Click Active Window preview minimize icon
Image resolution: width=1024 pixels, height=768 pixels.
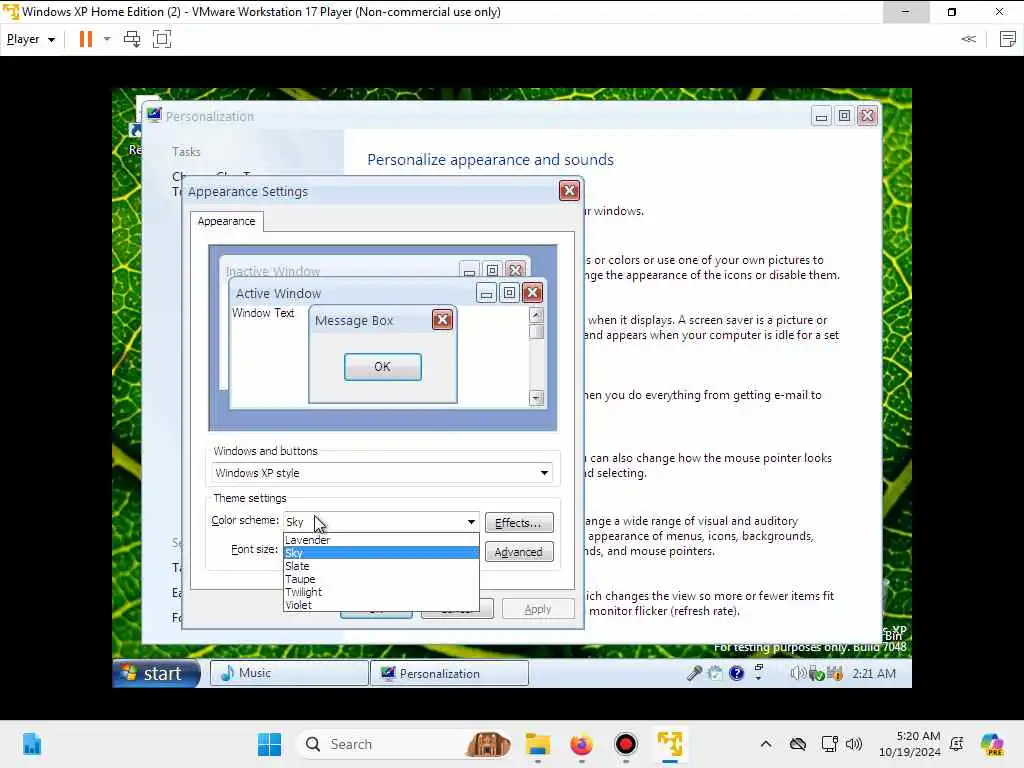click(486, 293)
